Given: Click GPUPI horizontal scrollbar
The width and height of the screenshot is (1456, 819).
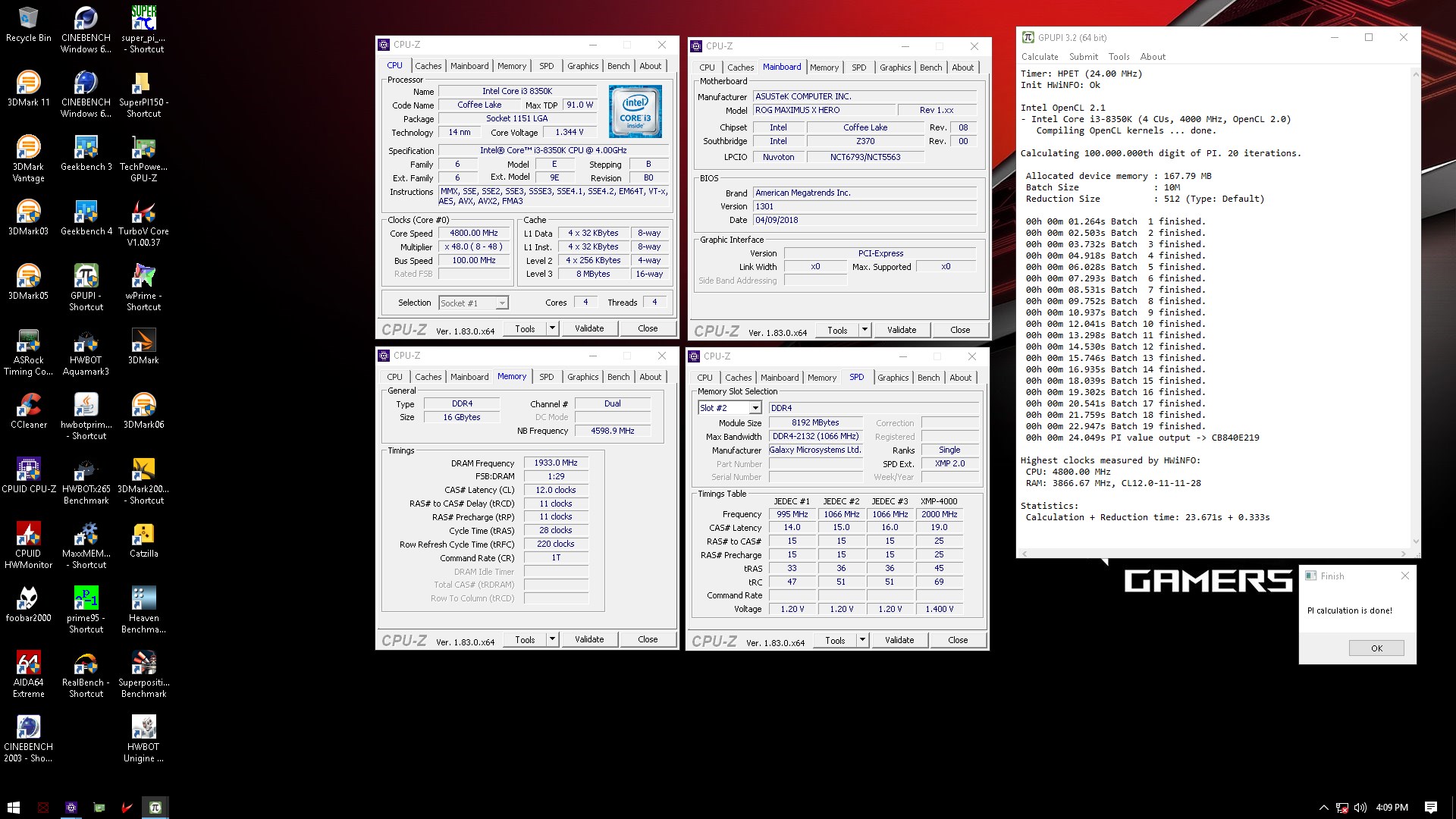Looking at the screenshot, I should (x=1214, y=554).
